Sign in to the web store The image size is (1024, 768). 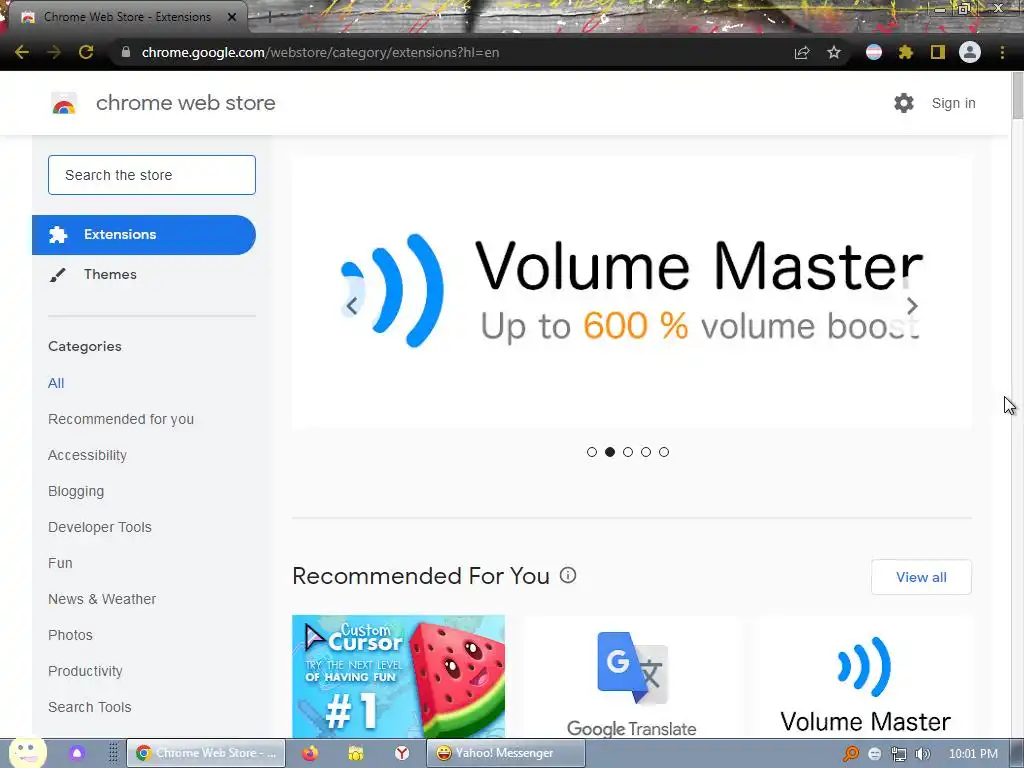click(x=953, y=103)
